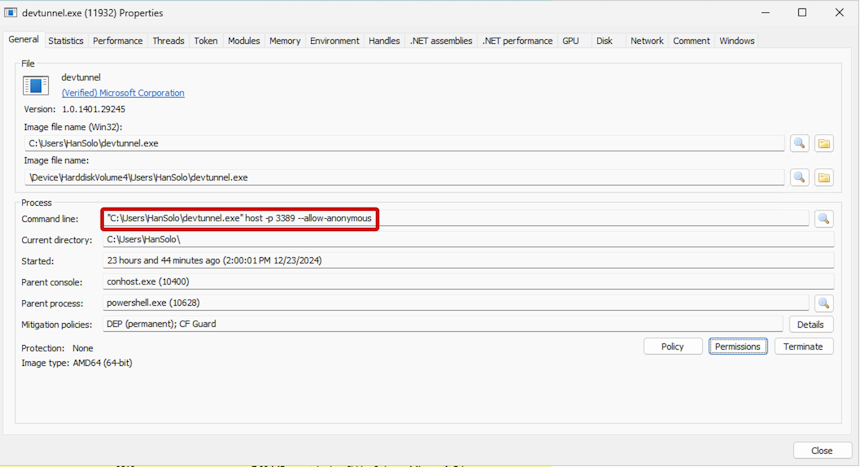The image size is (860, 467).
Task: Click the Started time field
Action: click(468, 261)
